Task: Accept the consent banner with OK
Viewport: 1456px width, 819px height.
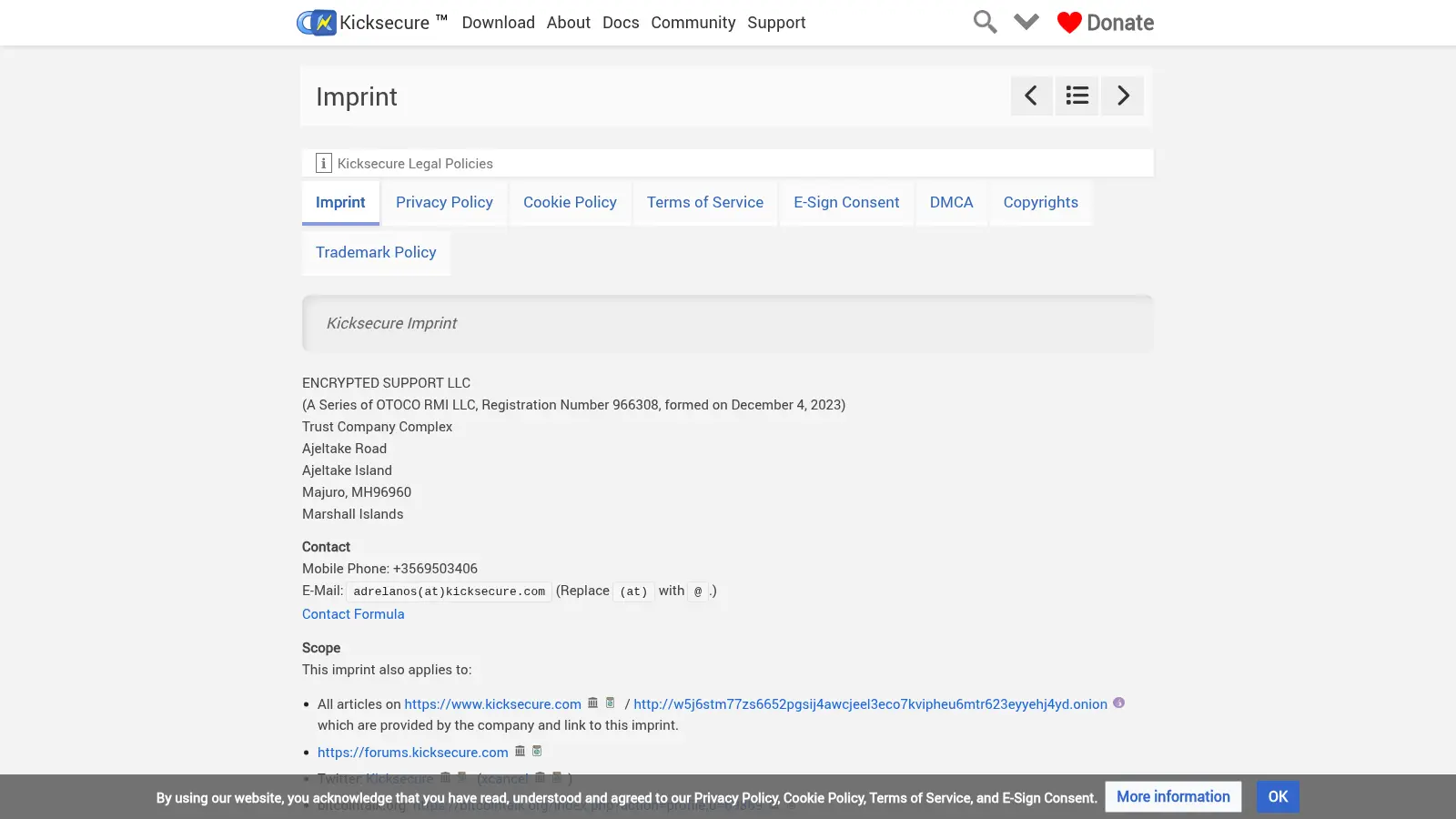Action: (1278, 797)
